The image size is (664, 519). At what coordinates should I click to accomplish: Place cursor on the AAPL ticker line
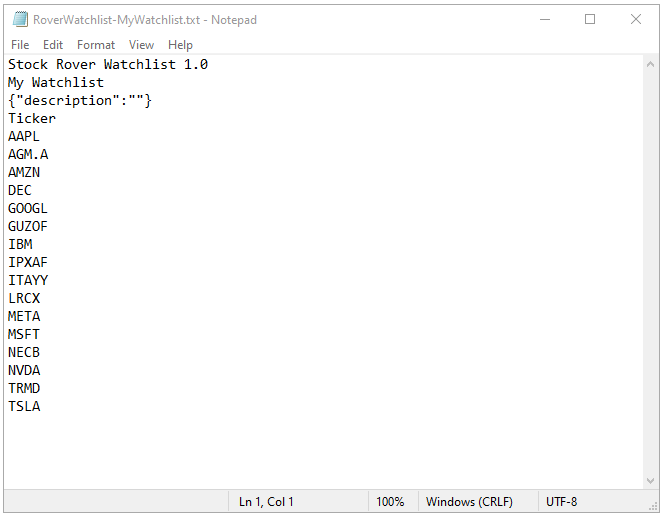tap(24, 137)
